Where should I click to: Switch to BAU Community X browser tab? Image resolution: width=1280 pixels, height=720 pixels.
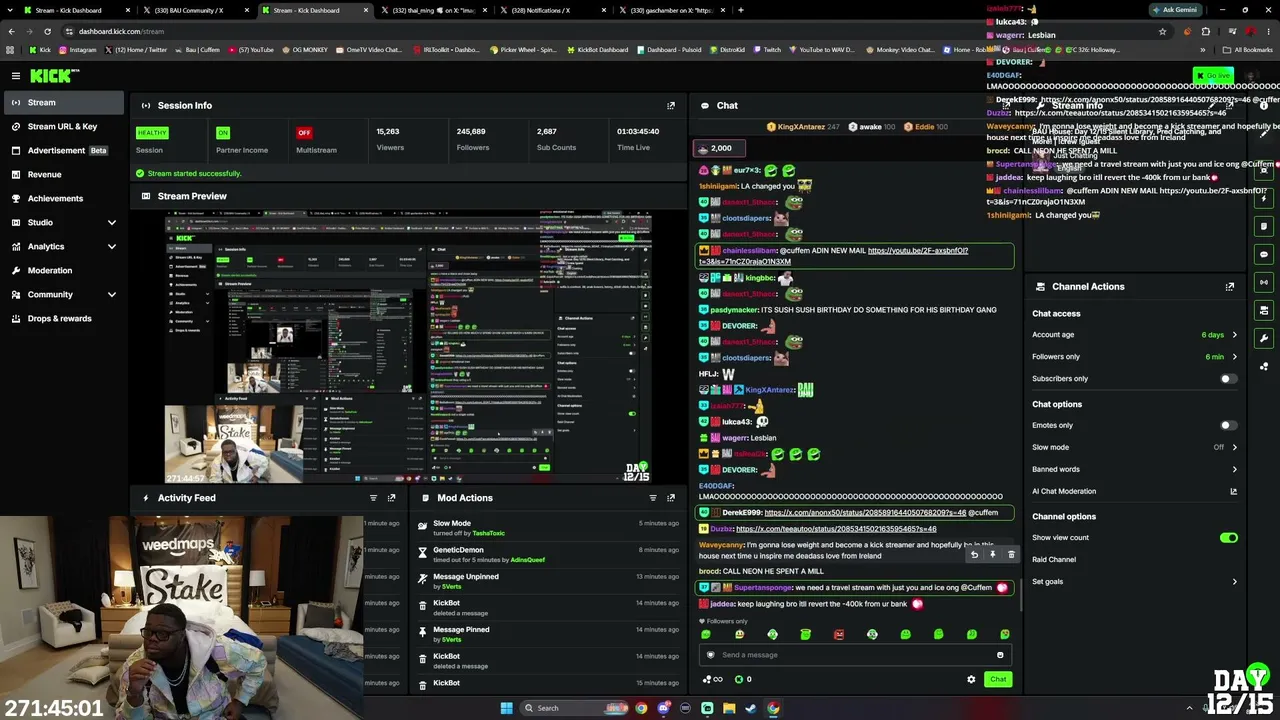coord(194,10)
